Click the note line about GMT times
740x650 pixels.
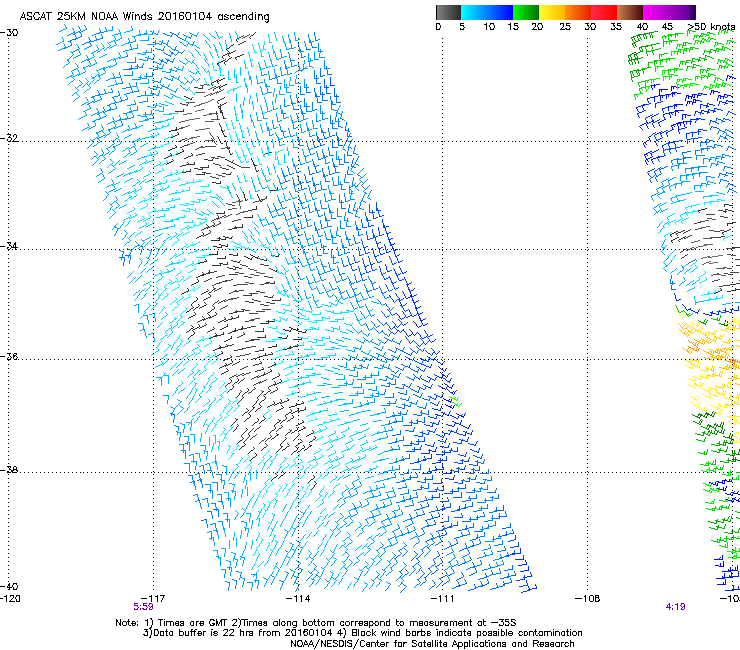tap(316, 623)
